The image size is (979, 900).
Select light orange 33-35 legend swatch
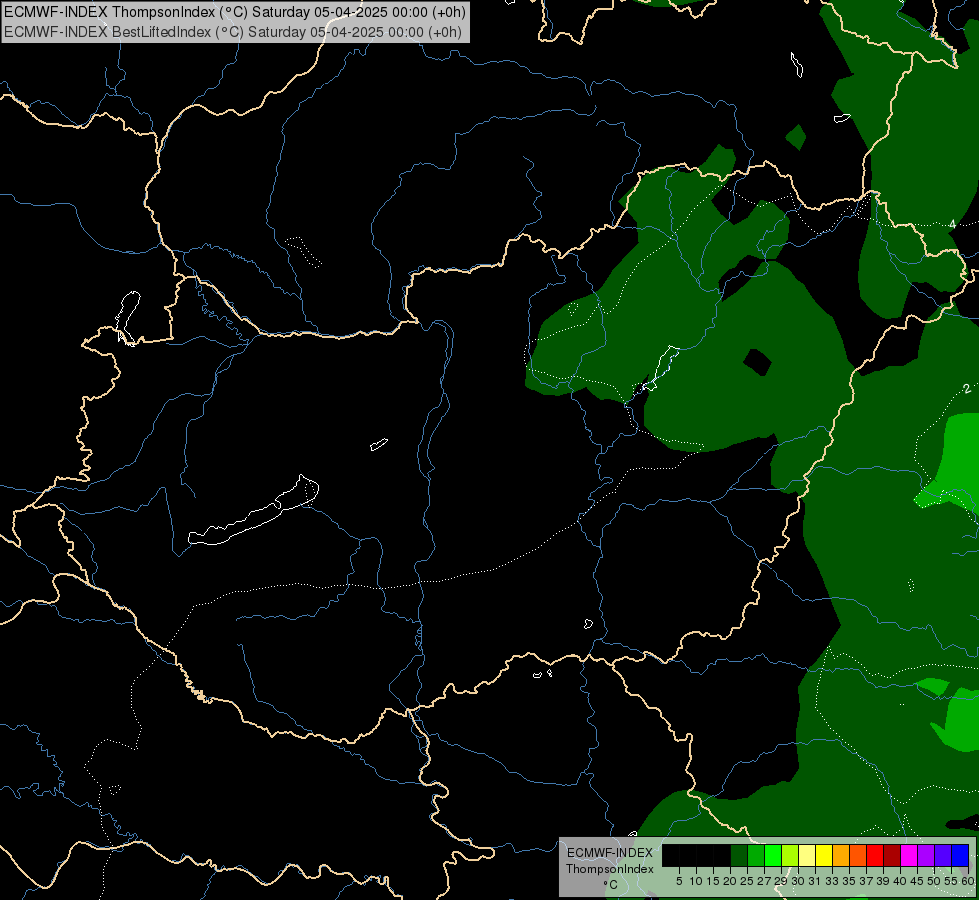click(841, 855)
